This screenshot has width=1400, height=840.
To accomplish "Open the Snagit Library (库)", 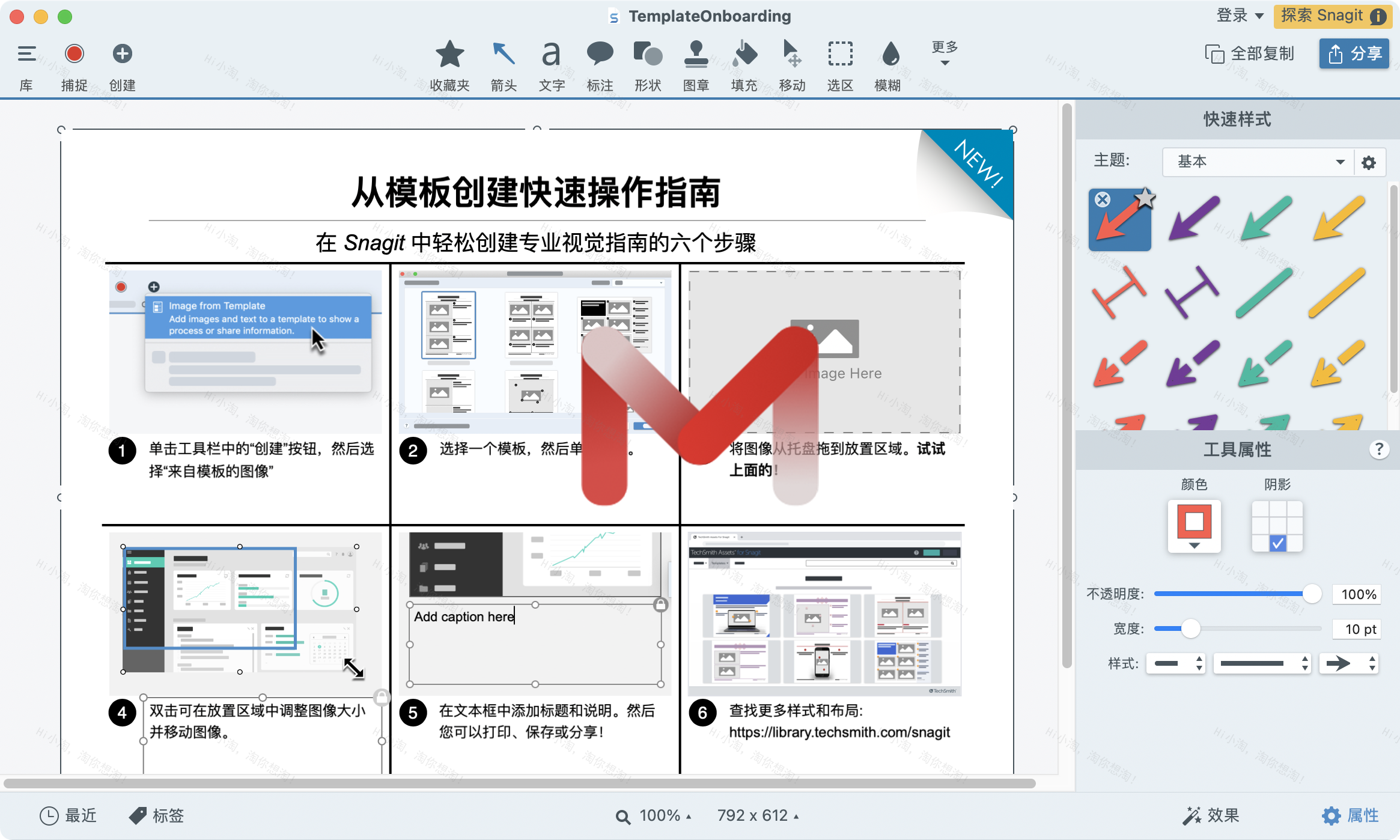I will pos(26,63).
